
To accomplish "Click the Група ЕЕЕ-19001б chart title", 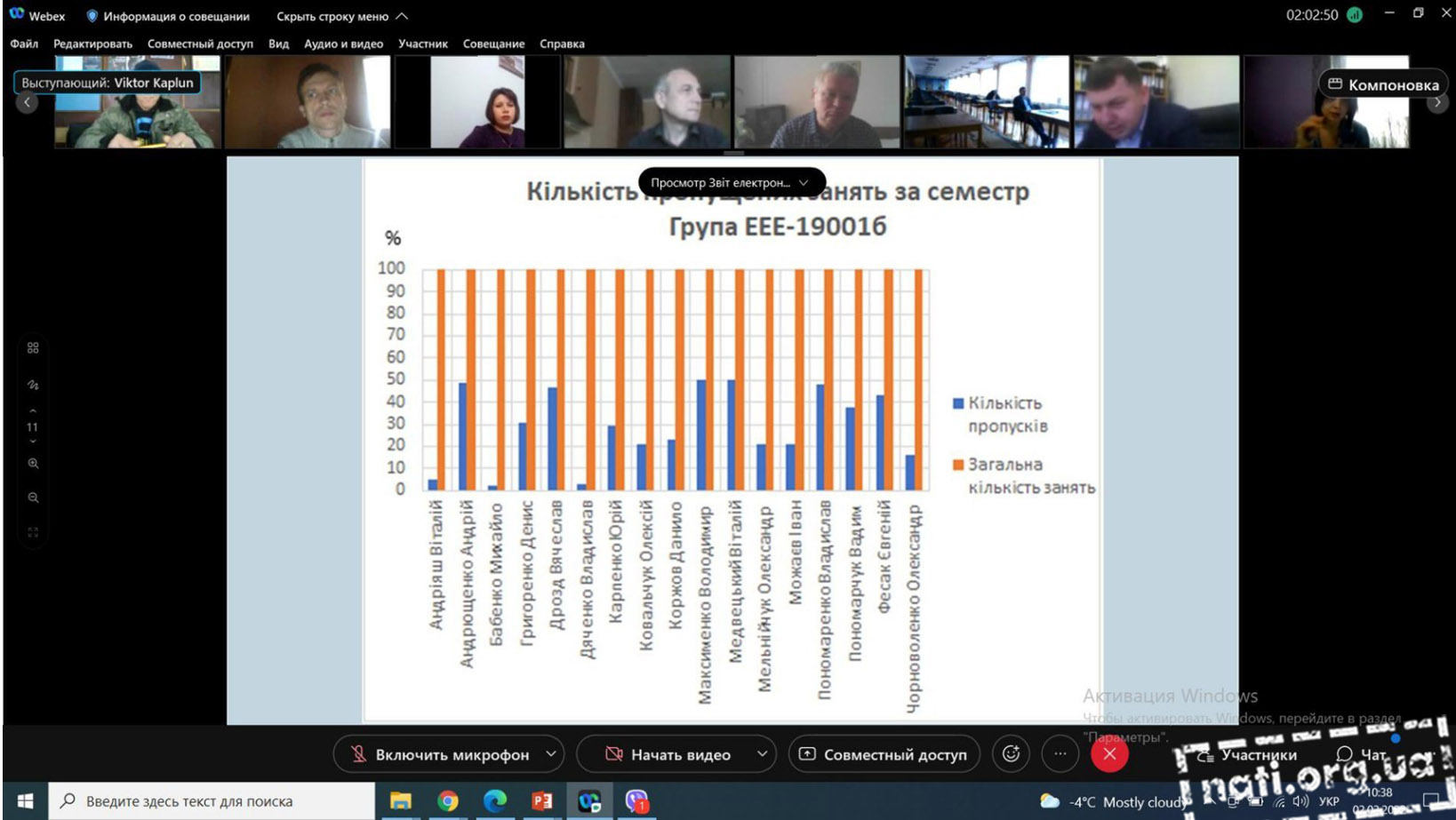I will click(x=778, y=227).
